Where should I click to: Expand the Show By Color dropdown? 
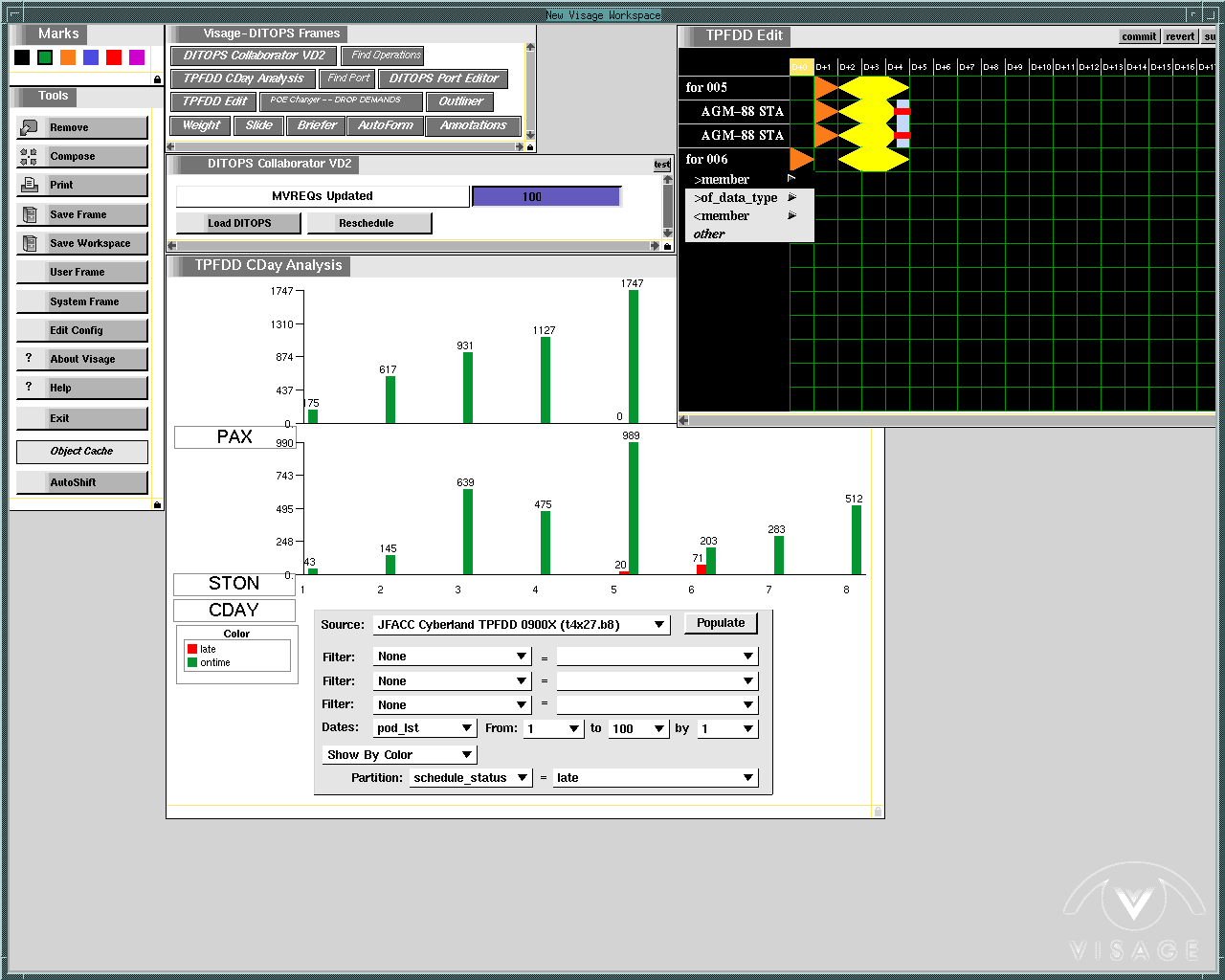(466, 755)
